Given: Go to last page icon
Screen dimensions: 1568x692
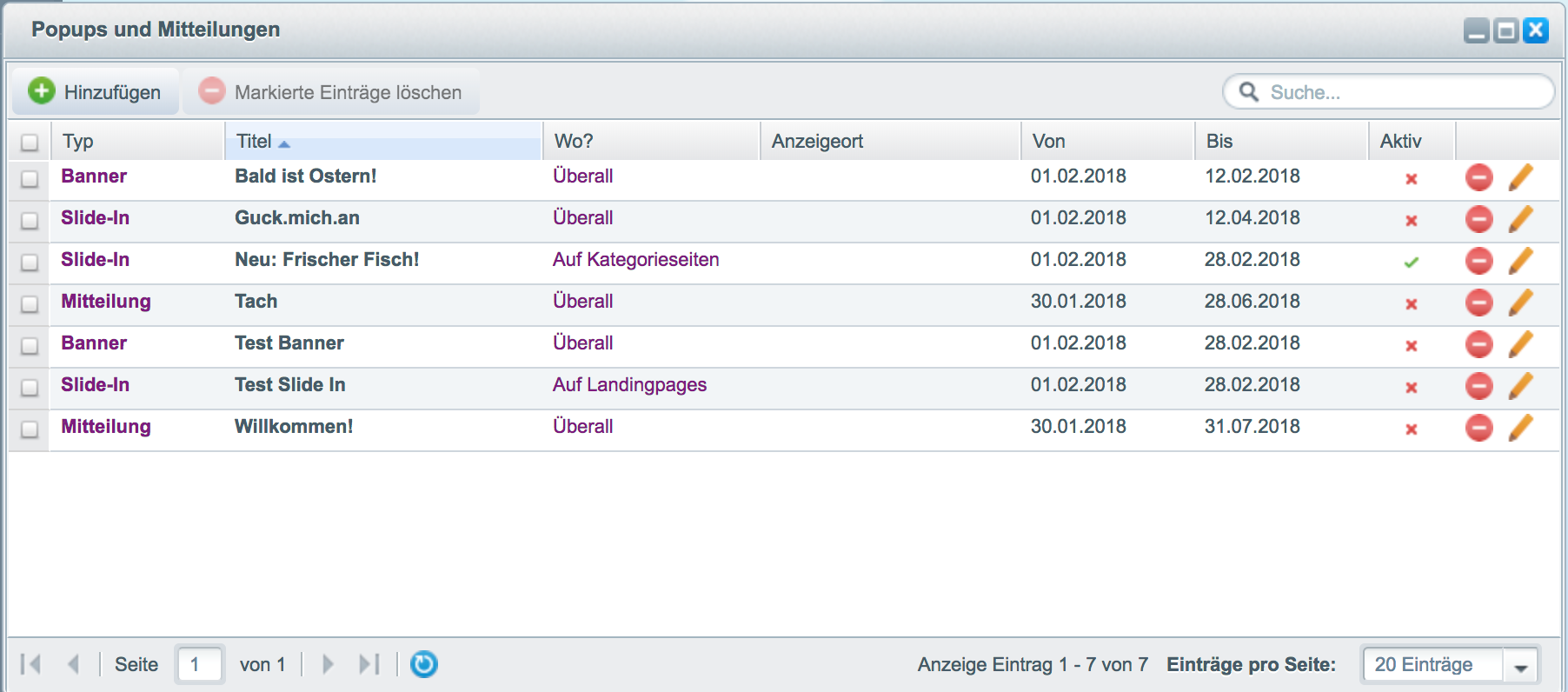Looking at the screenshot, I should coord(369,664).
